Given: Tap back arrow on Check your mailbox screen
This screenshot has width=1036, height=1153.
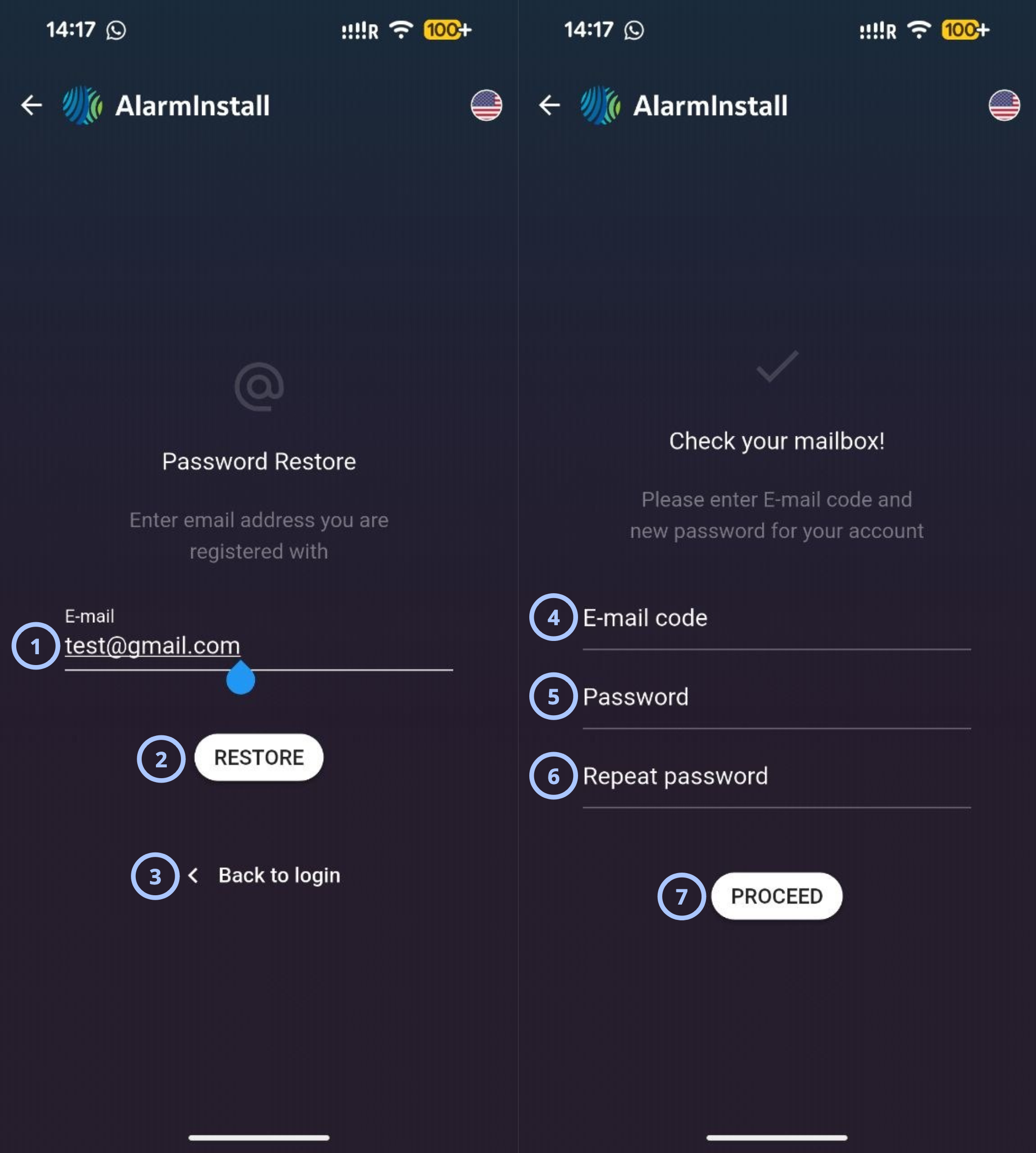Looking at the screenshot, I should click(549, 105).
